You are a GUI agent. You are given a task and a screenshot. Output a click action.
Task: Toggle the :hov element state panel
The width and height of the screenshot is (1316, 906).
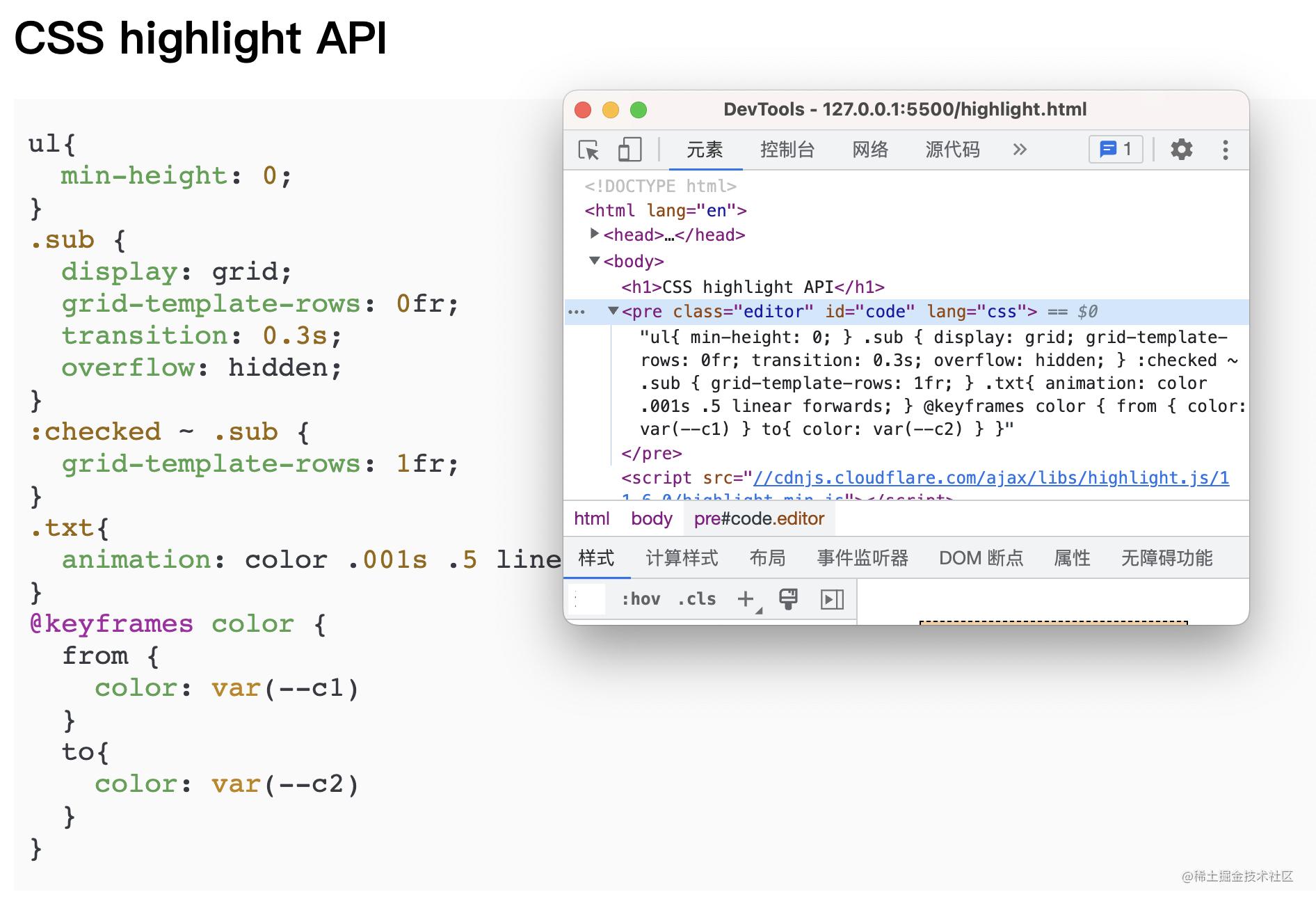pyautogui.click(x=641, y=599)
